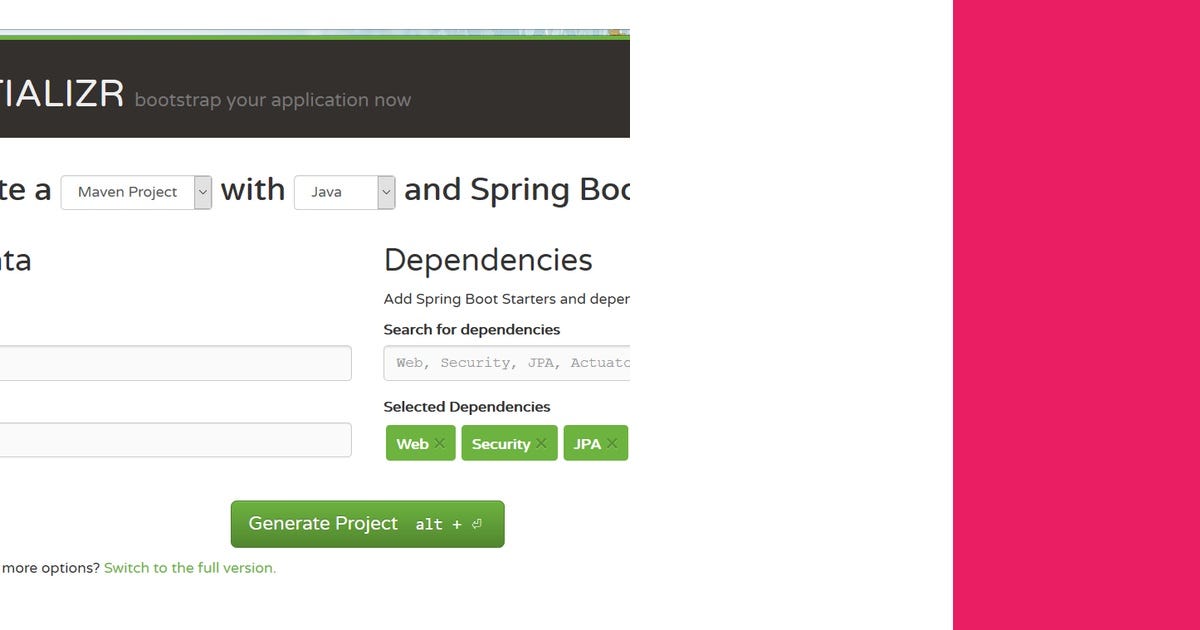Image resolution: width=1200 pixels, height=630 pixels.
Task: Switch to the full version
Action: click(x=189, y=568)
